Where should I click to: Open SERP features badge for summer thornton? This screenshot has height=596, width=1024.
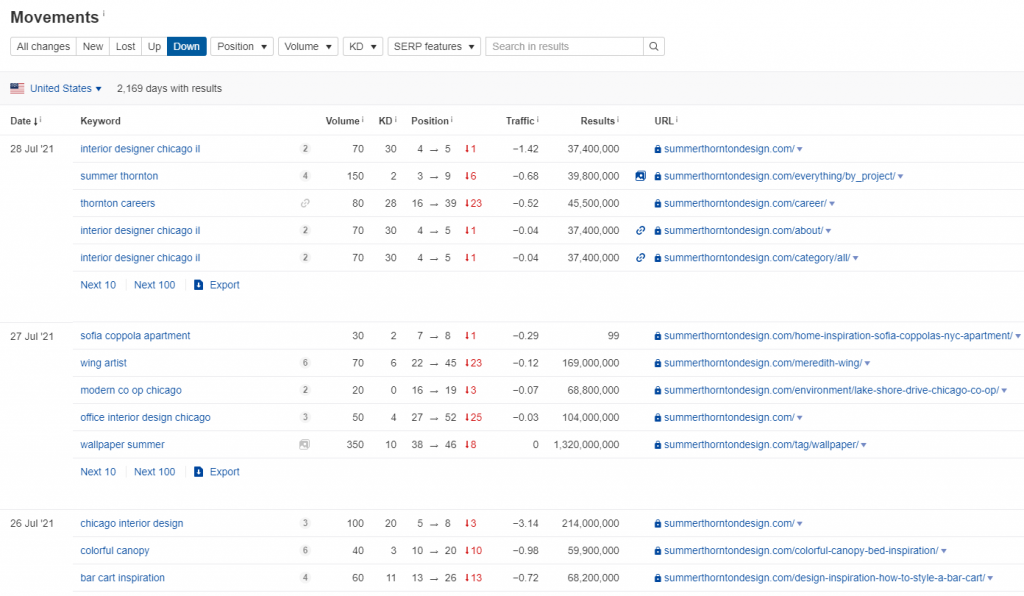[x=305, y=176]
